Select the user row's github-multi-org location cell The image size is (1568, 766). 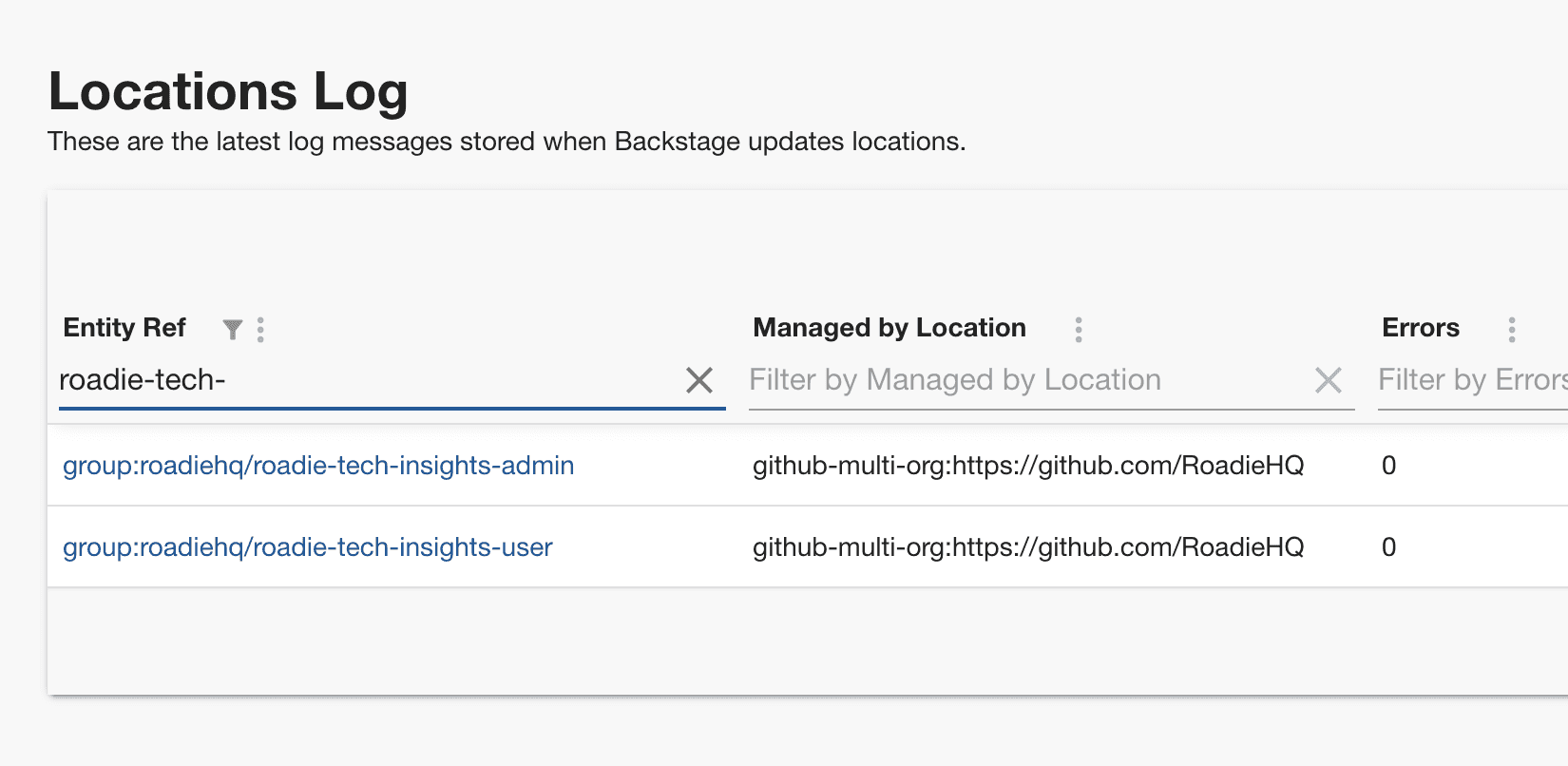pos(1028,547)
